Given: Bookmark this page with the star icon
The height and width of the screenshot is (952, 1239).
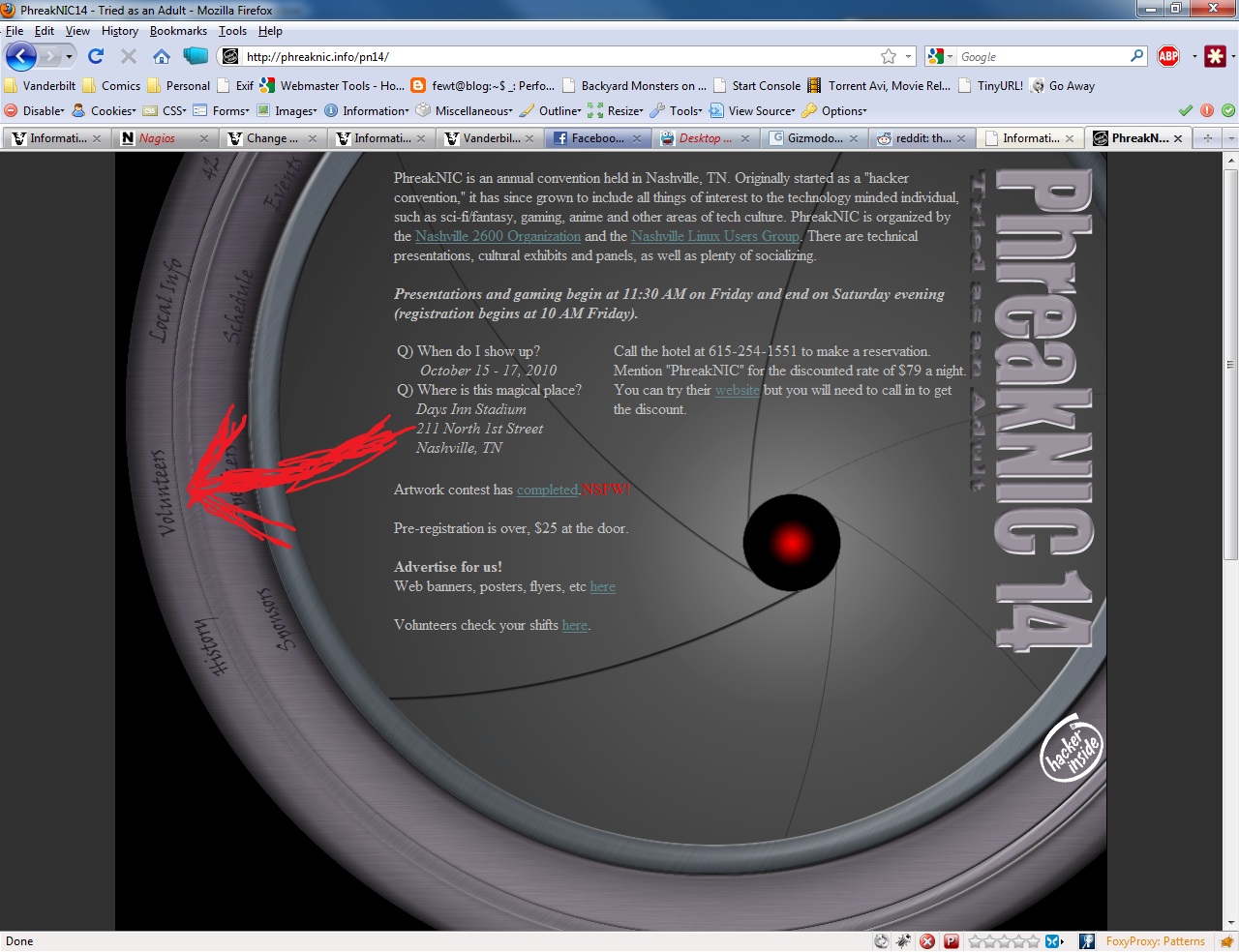Looking at the screenshot, I should (889, 56).
